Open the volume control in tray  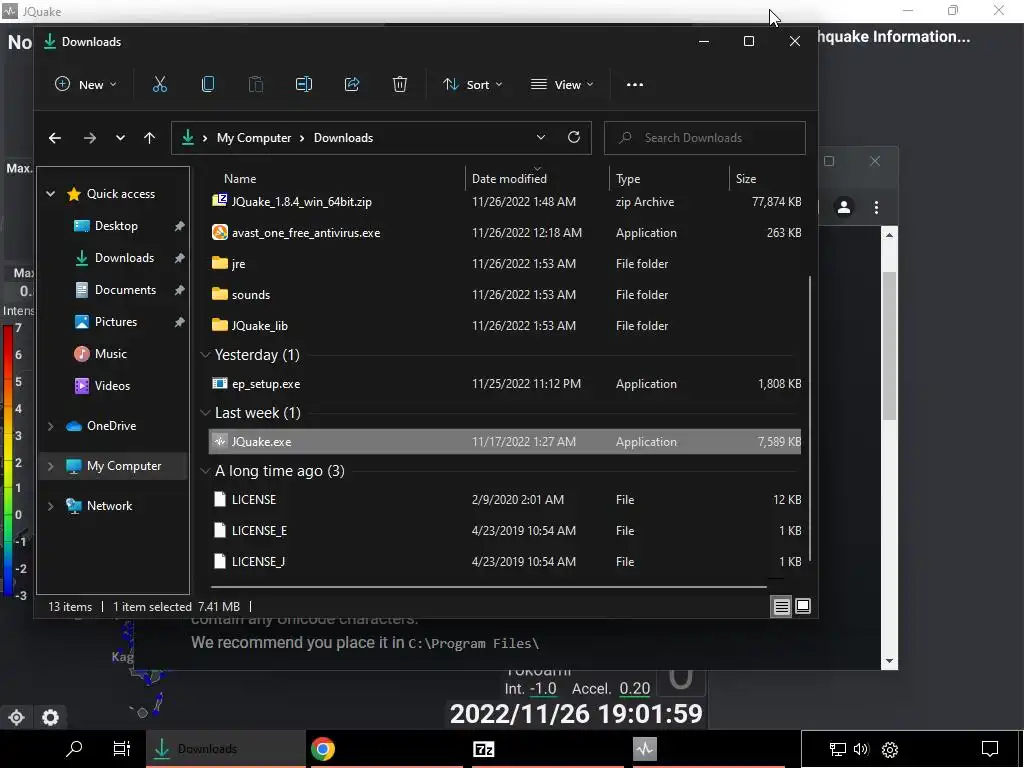tap(861, 749)
